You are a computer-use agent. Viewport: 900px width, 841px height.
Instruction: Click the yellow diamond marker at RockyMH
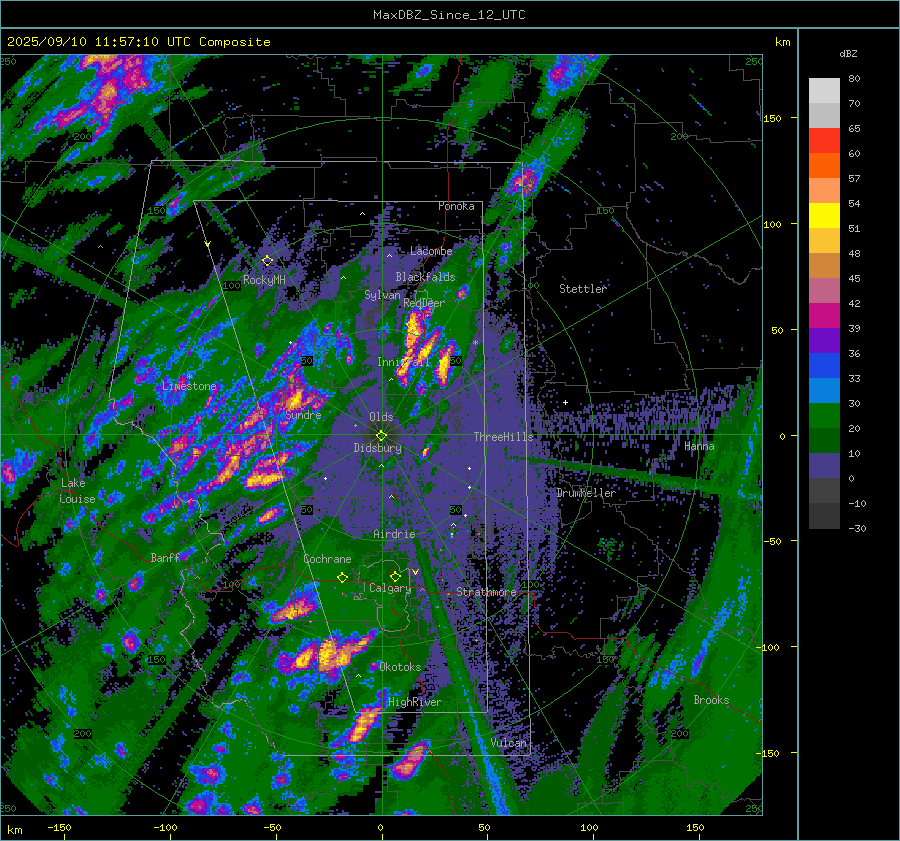267,261
